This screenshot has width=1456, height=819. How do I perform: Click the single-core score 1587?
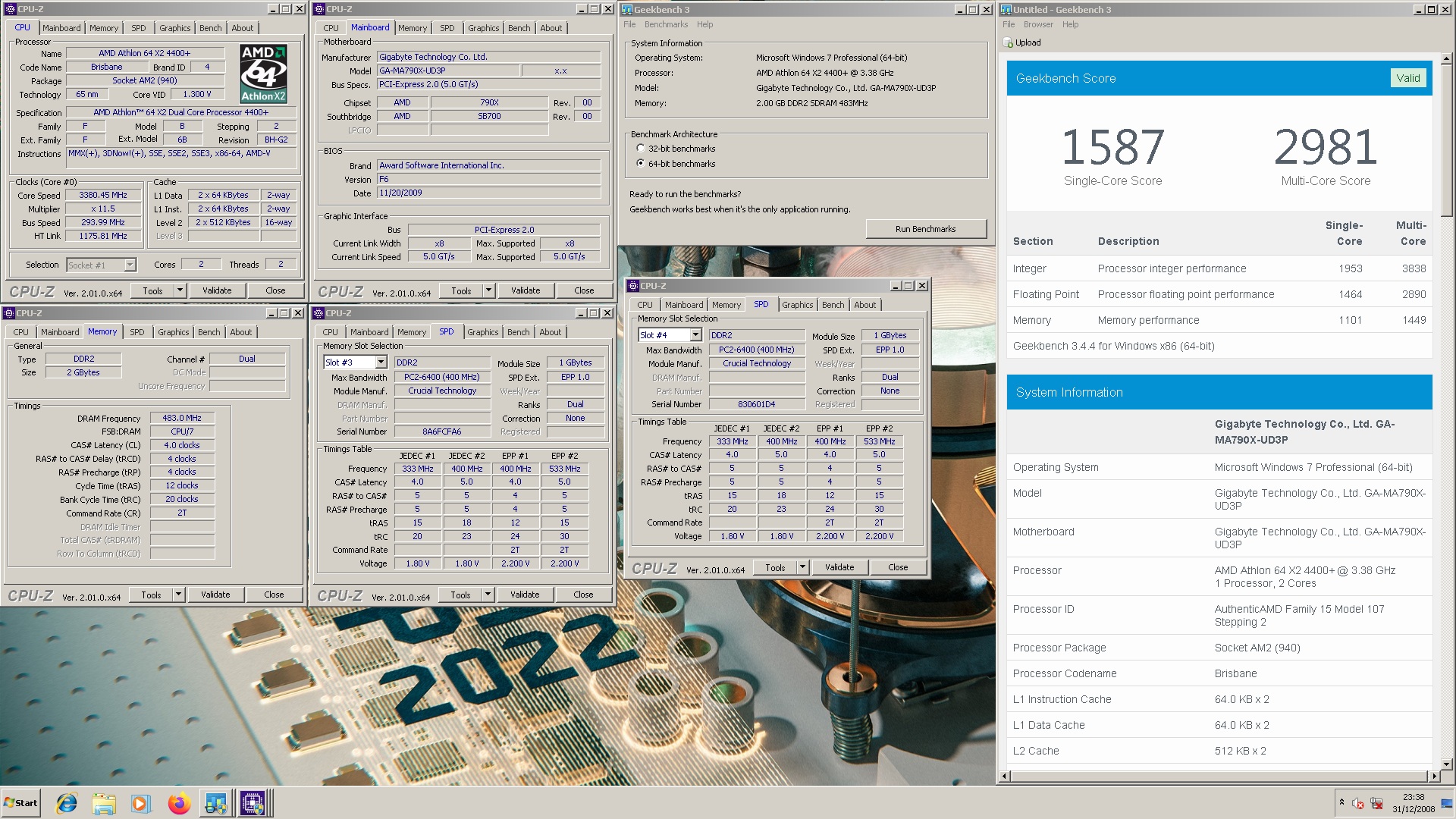(x=1112, y=146)
